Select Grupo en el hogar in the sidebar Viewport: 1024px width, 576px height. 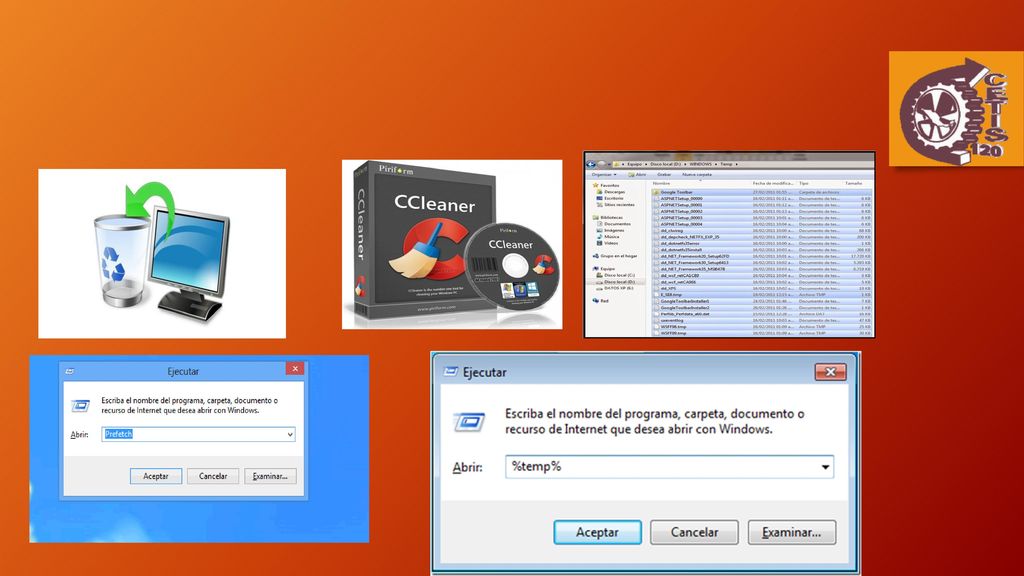tap(615, 256)
